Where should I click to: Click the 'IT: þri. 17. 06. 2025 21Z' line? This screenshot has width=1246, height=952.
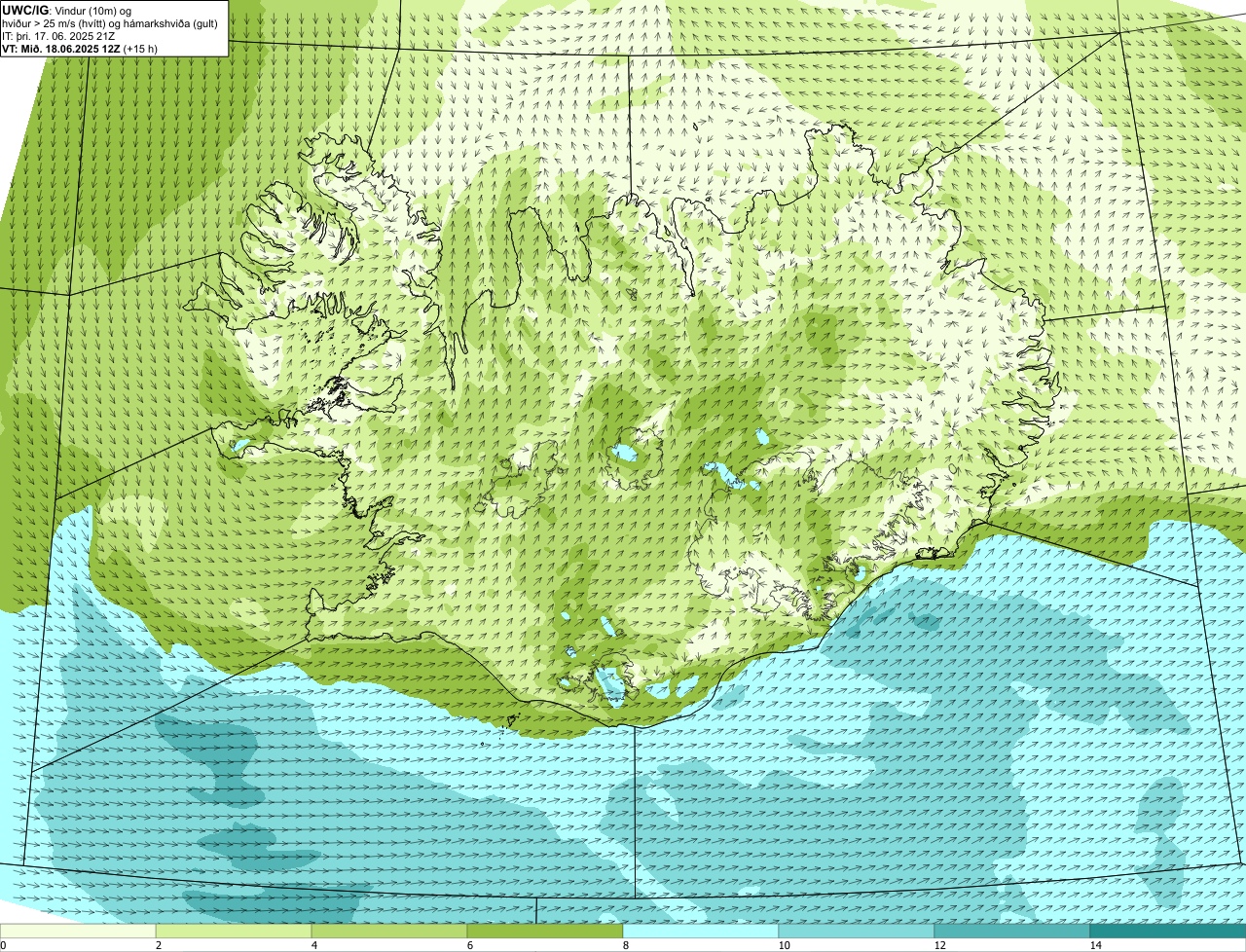pyautogui.click(x=58, y=35)
